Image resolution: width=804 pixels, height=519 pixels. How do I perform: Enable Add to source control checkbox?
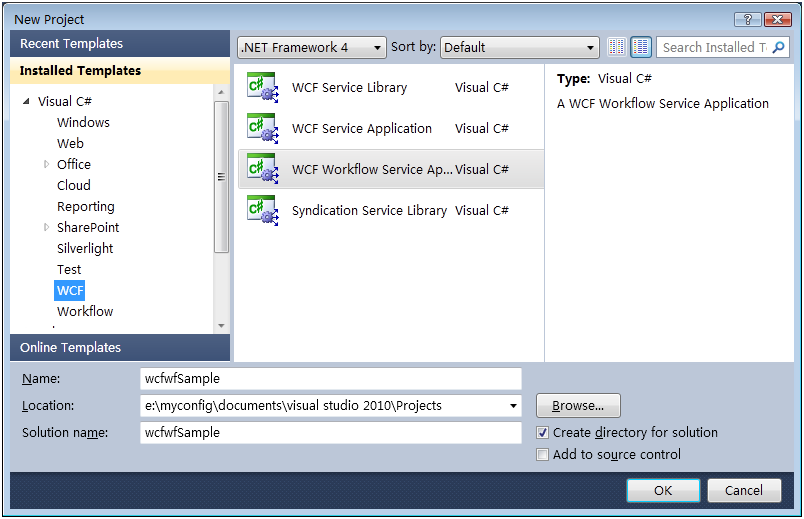(542, 454)
